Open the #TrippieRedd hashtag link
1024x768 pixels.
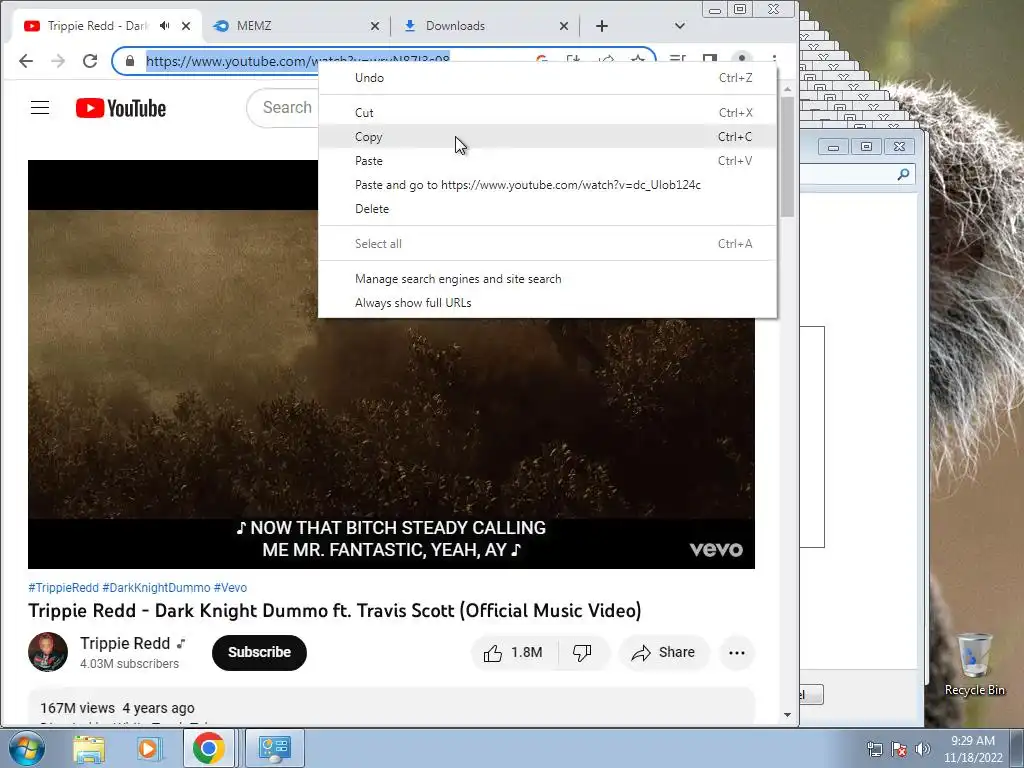click(63, 588)
